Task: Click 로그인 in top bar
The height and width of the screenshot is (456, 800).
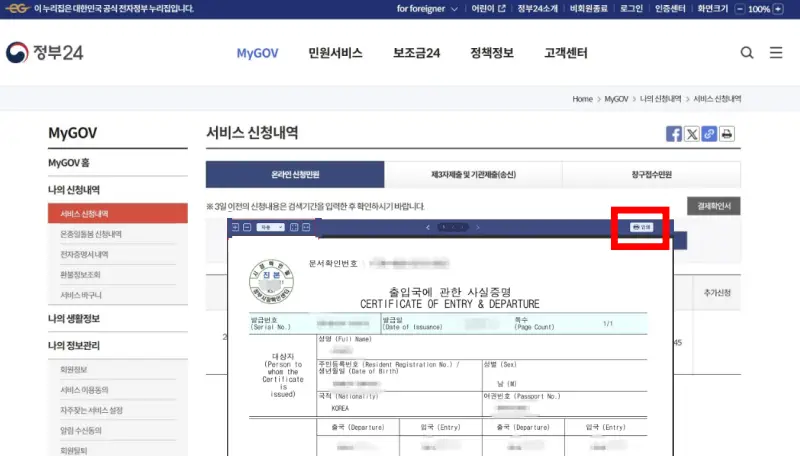Action: point(631,9)
